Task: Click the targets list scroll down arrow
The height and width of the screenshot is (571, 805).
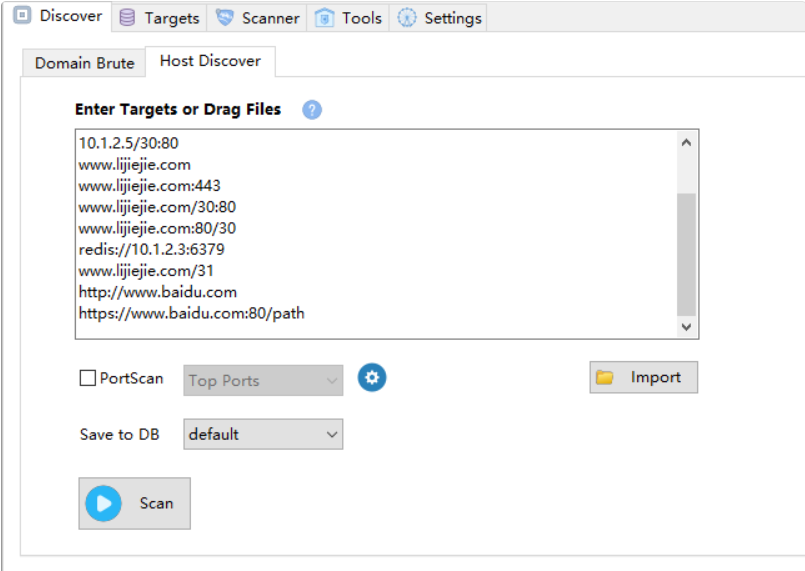Action: coord(686,327)
